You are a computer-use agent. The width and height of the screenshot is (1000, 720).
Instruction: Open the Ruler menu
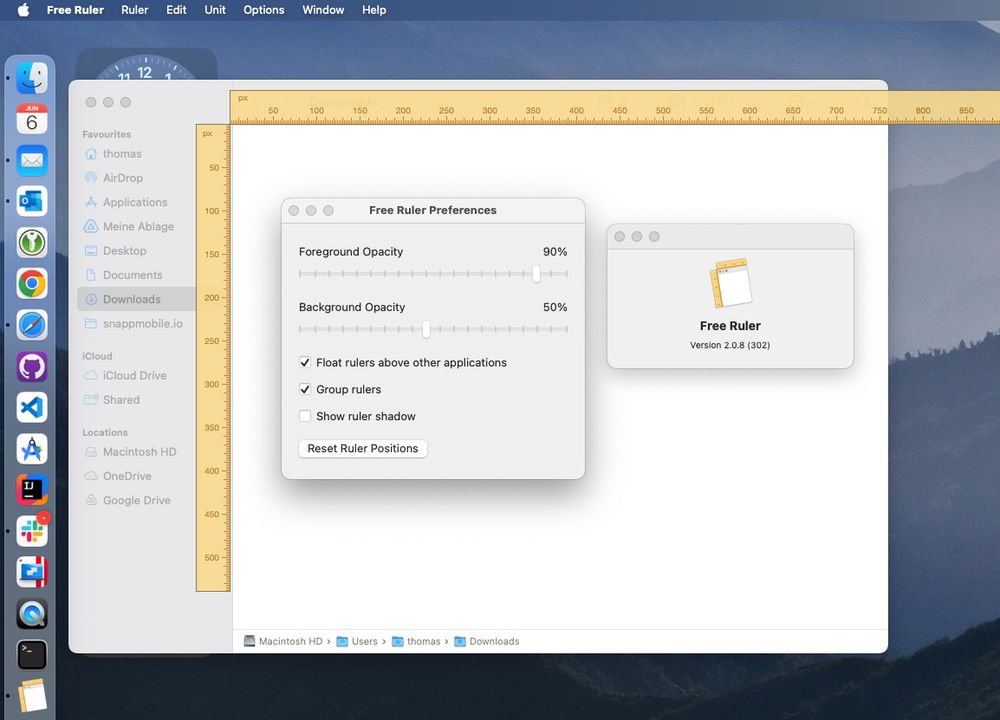point(135,10)
